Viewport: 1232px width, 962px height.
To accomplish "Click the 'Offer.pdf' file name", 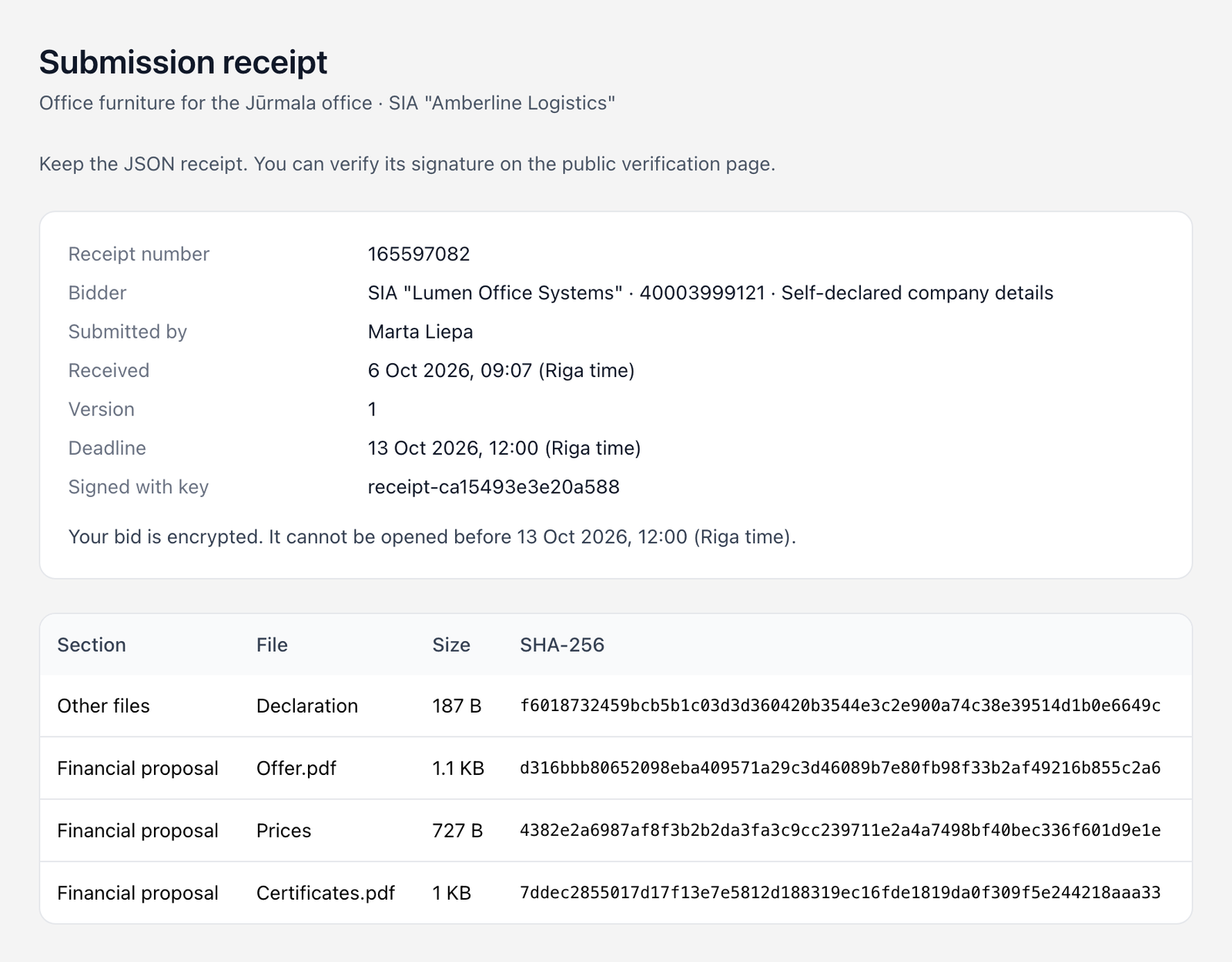I will coord(296,769).
